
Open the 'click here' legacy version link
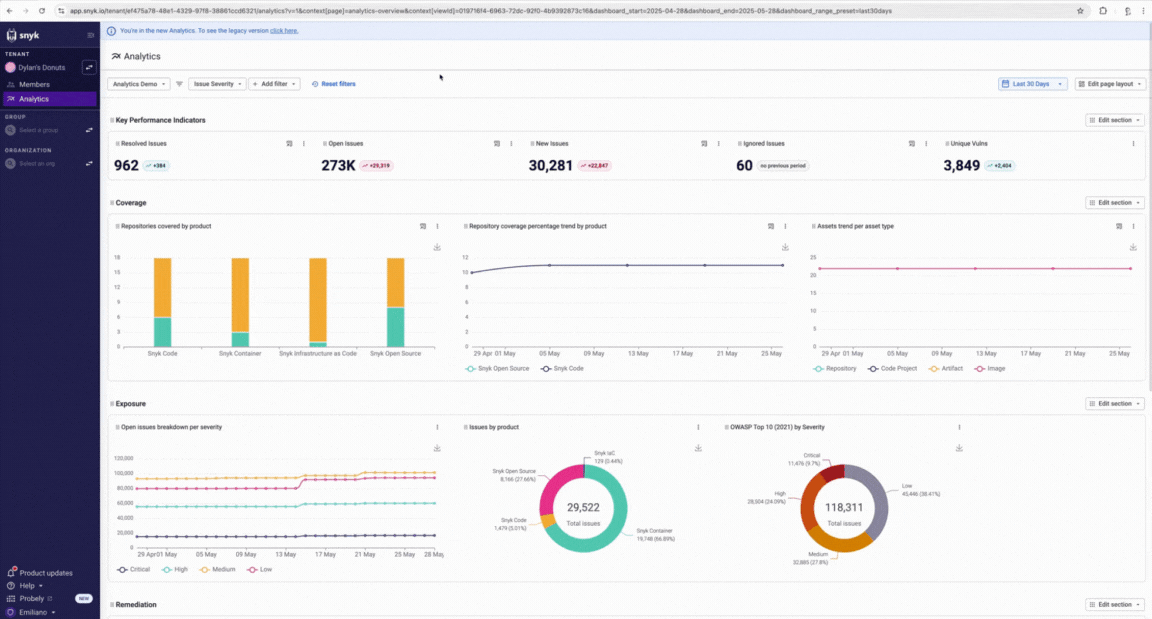[x=284, y=31]
